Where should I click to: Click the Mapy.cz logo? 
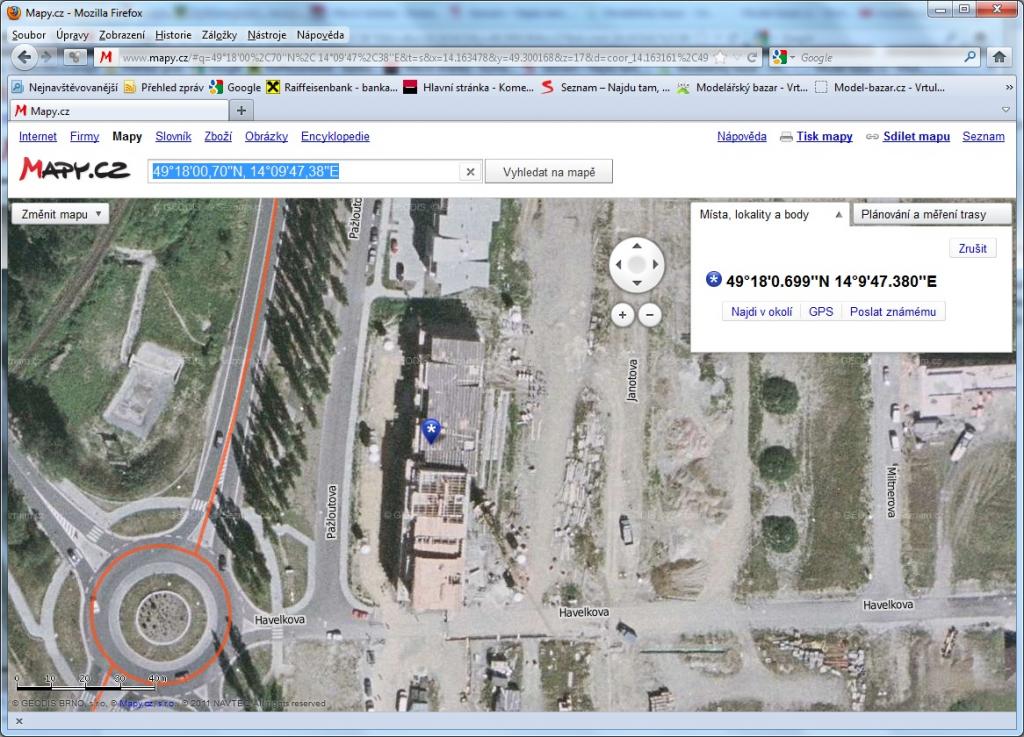[x=75, y=169]
